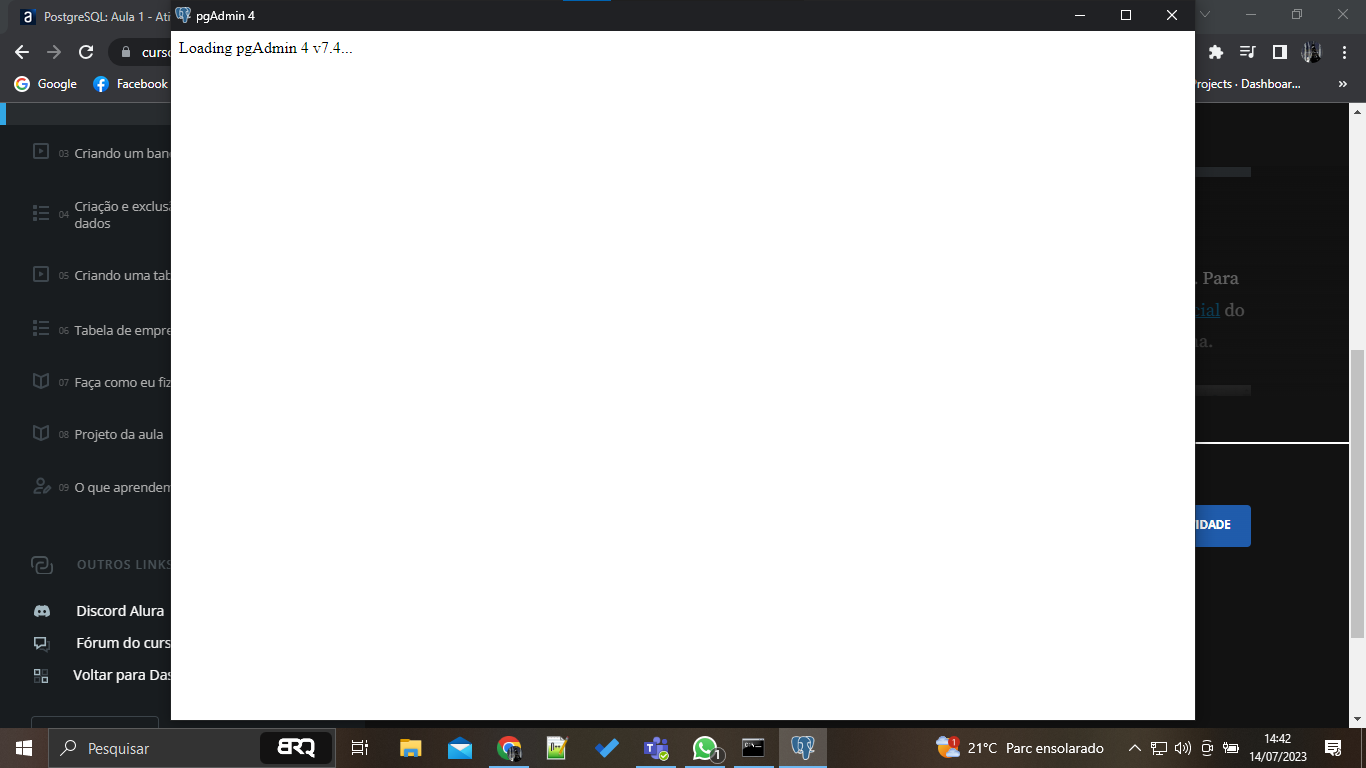Open Chrome extensions puzzle icon
The height and width of the screenshot is (768, 1366).
(1216, 52)
